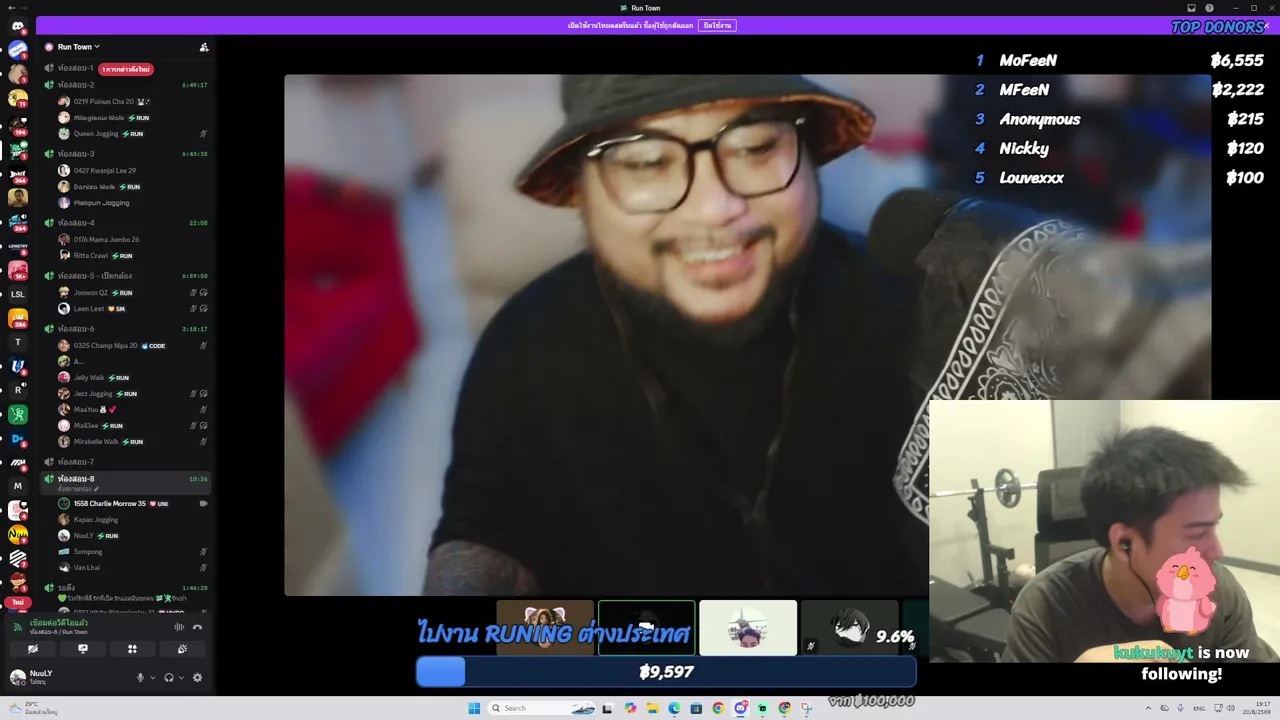The image size is (1280, 720).
Task: Share your screen button
Action: pyautogui.click(x=83, y=649)
